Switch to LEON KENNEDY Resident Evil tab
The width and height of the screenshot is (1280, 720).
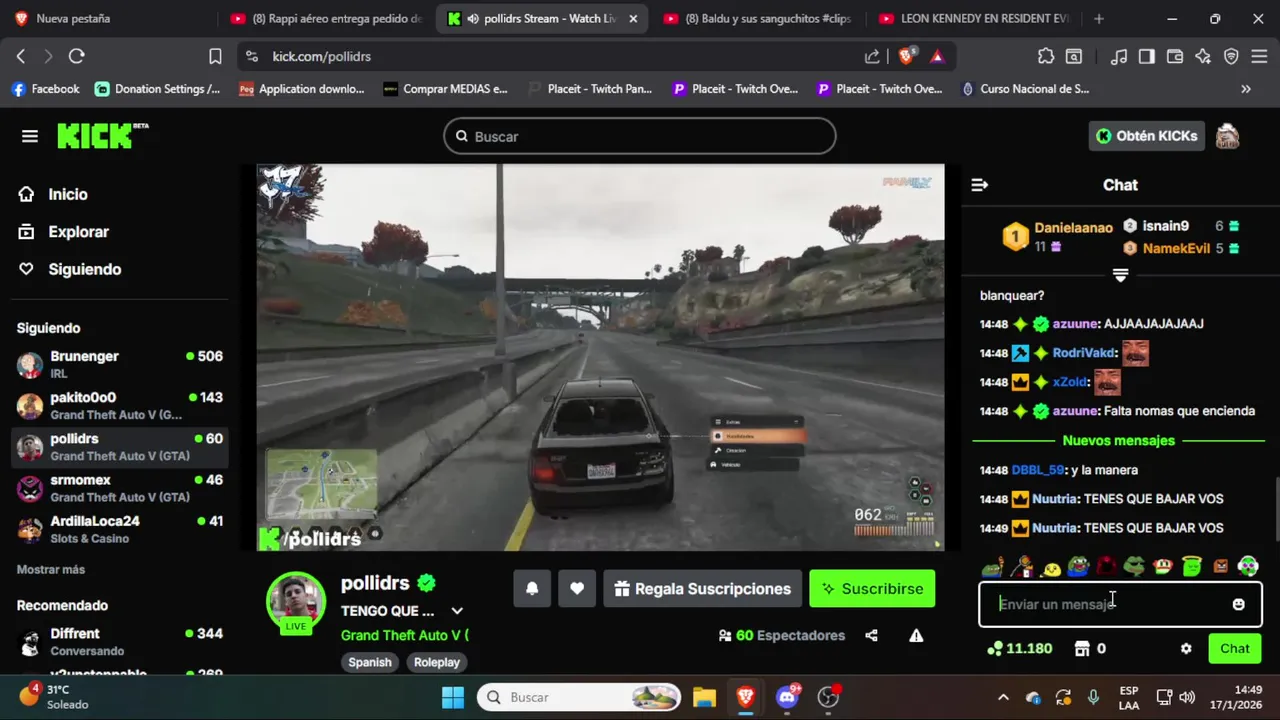[974, 19]
